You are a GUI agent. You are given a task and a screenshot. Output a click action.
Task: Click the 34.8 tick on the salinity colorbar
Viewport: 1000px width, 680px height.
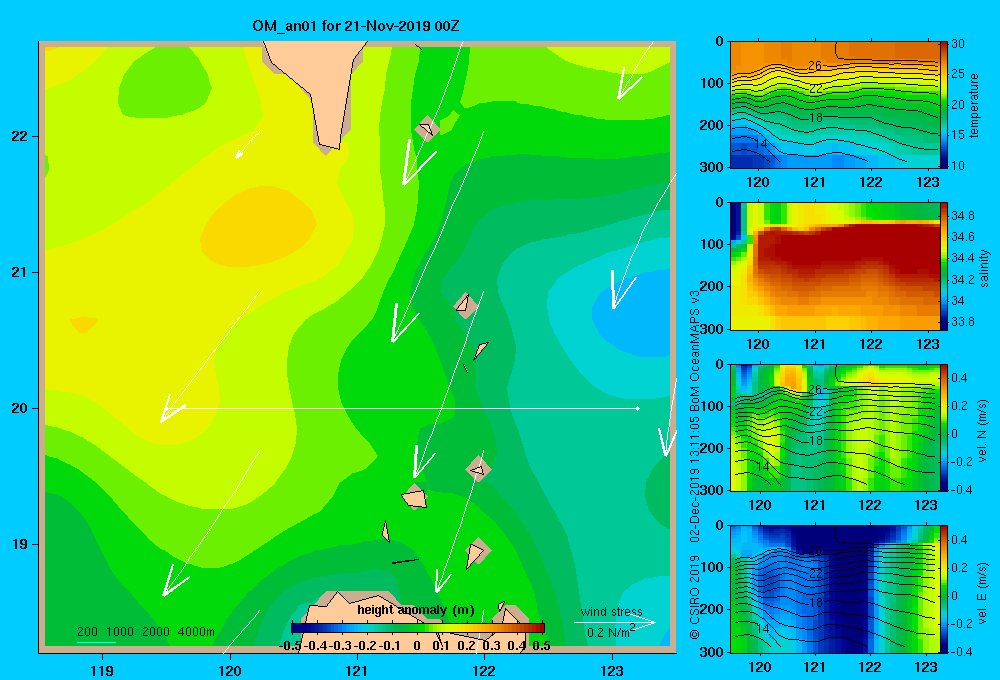pos(962,216)
